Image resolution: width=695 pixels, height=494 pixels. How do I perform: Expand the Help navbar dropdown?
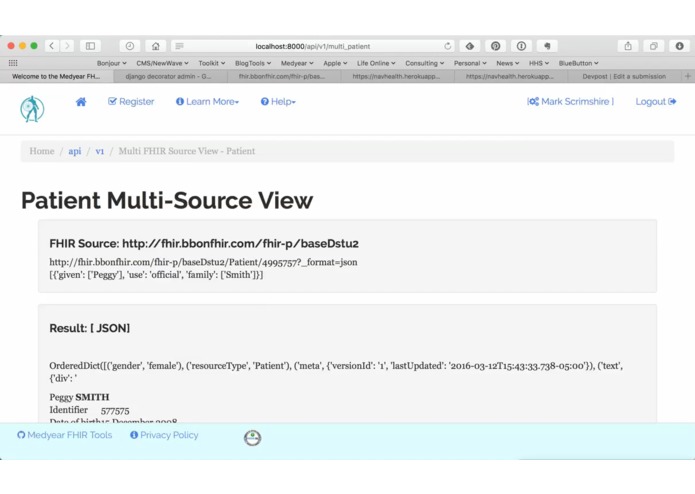click(x=278, y=102)
